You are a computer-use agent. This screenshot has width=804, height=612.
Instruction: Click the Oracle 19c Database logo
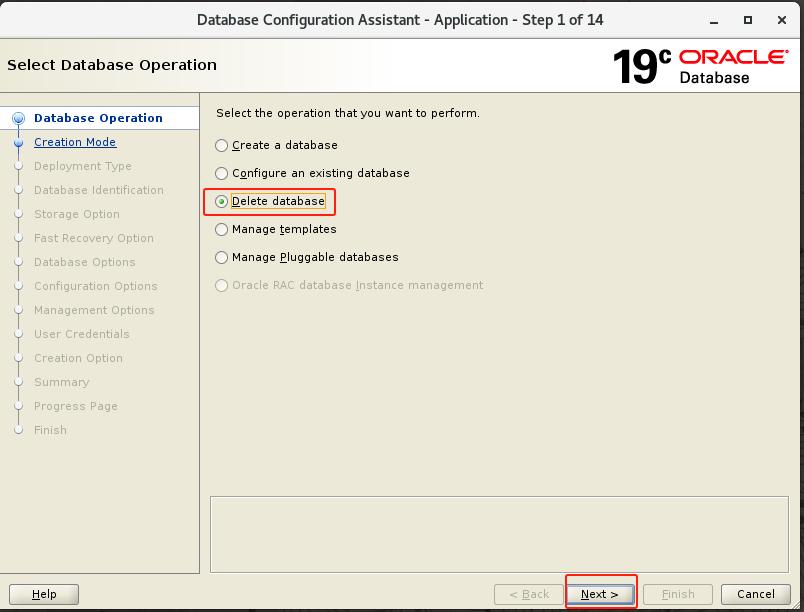tap(700, 67)
